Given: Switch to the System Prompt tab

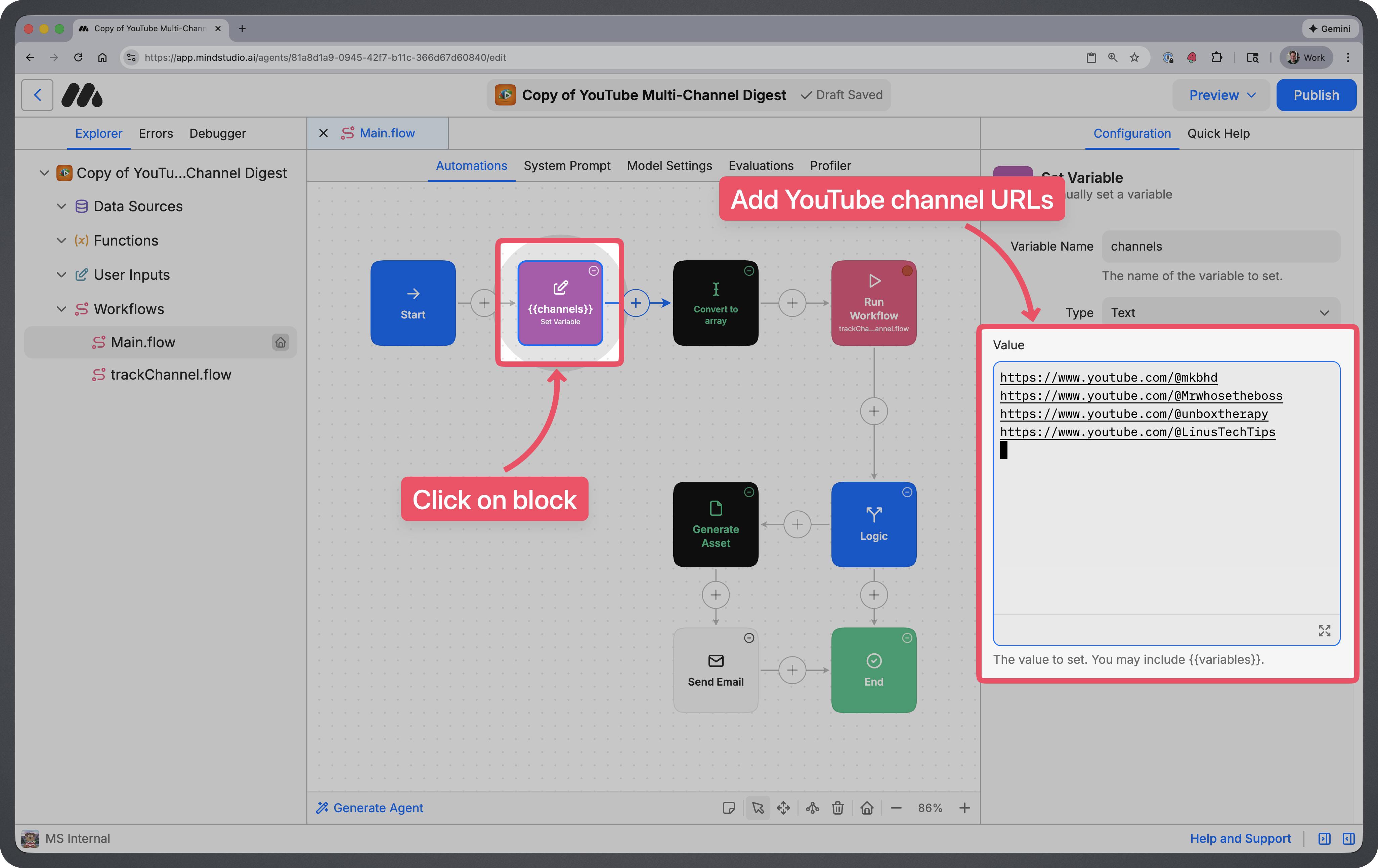Looking at the screenshot, I should 567,165.
